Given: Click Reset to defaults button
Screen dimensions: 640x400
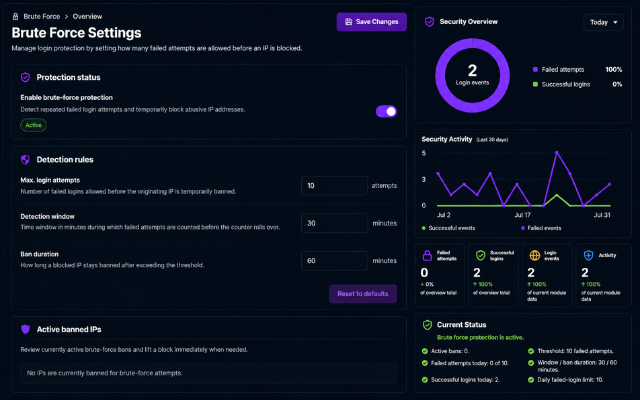Looking at the screenshot, I should pos(363,293).
